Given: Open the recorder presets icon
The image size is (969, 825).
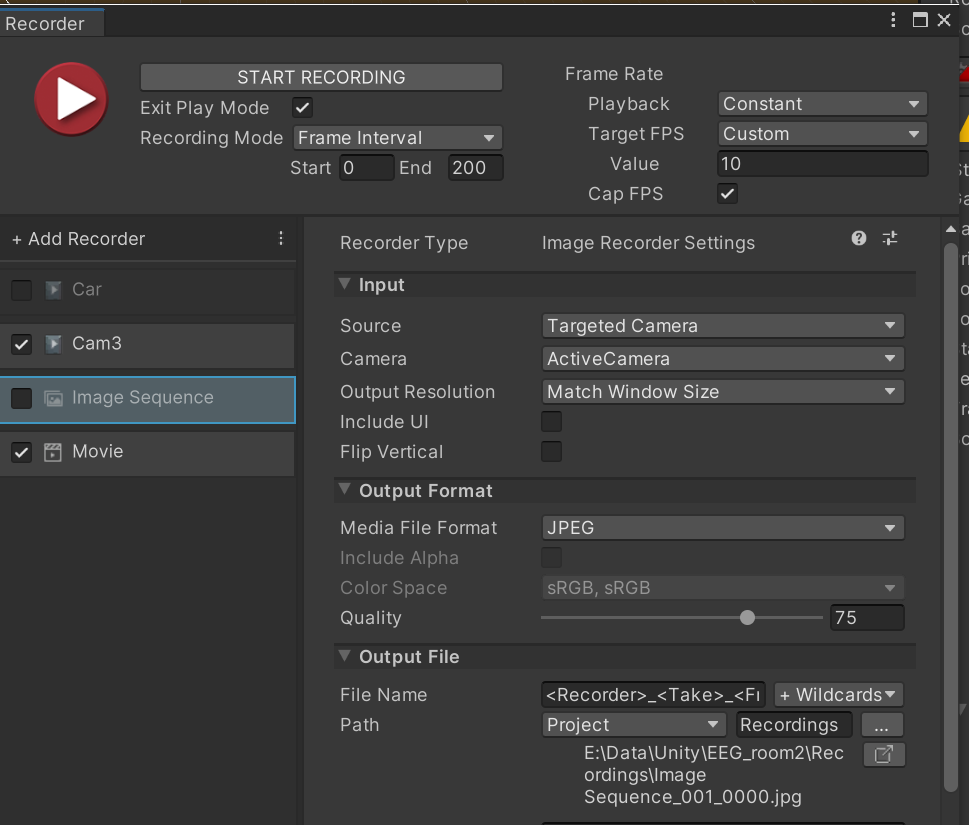Looking at the screenshot, I should tap(890, 238).
